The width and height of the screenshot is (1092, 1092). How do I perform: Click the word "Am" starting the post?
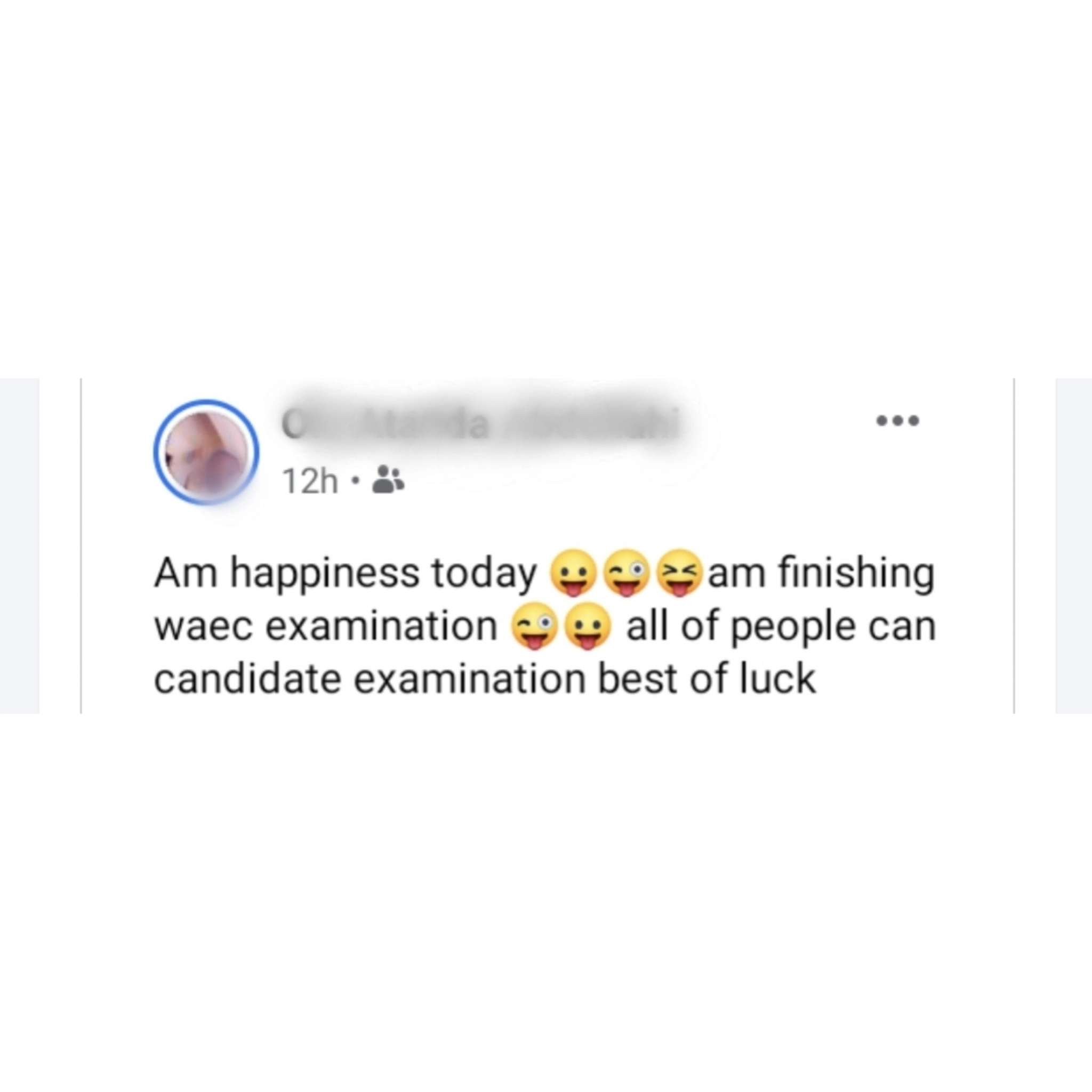186,573
